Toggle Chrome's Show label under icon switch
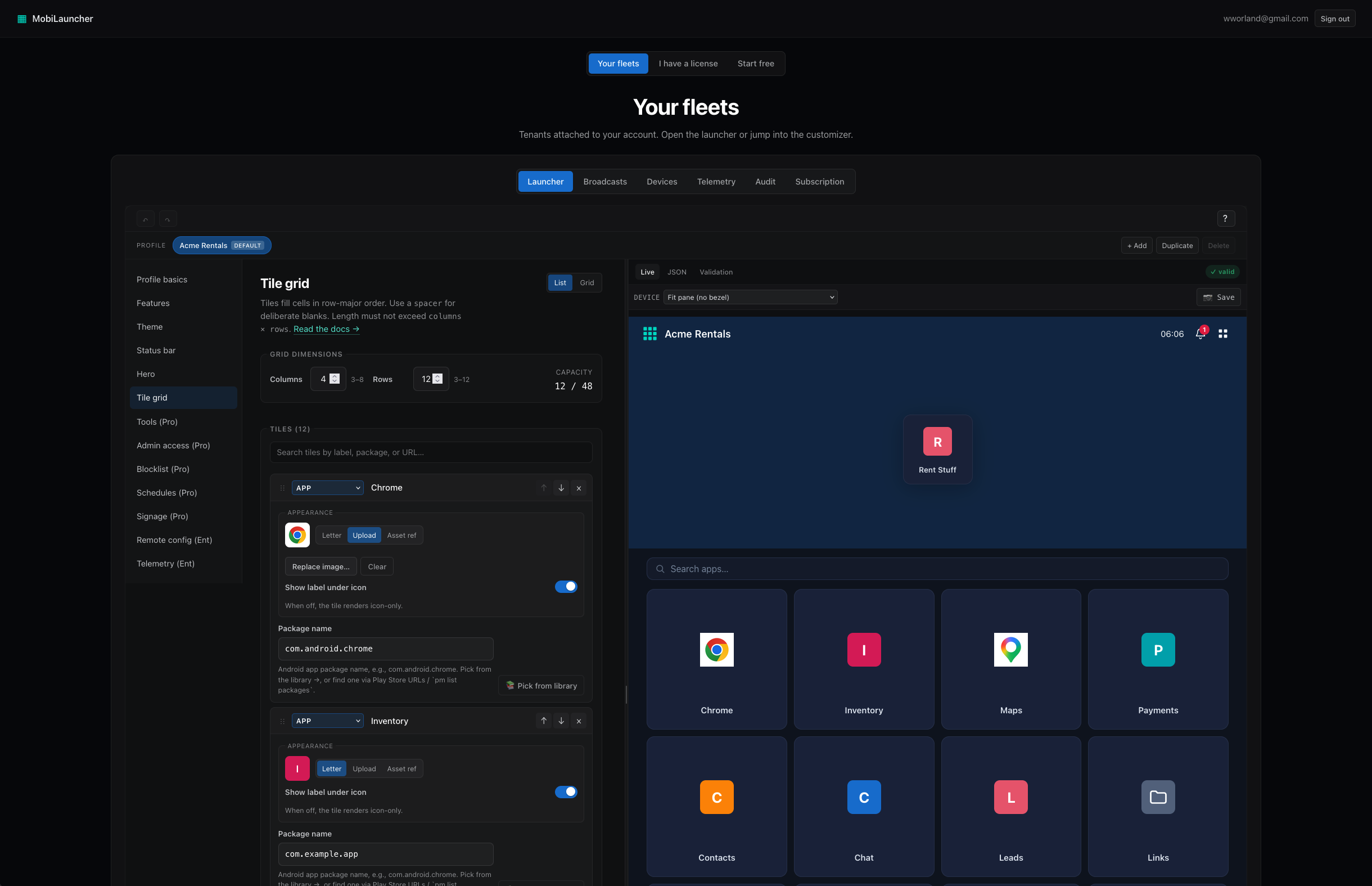 point(566,587)
